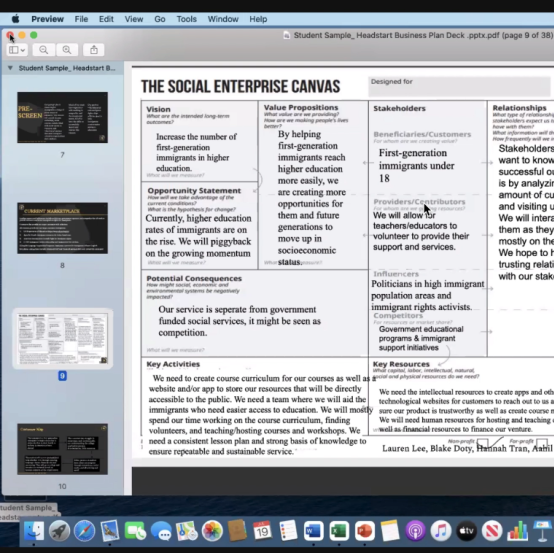Open Messages from the dock

161,531
